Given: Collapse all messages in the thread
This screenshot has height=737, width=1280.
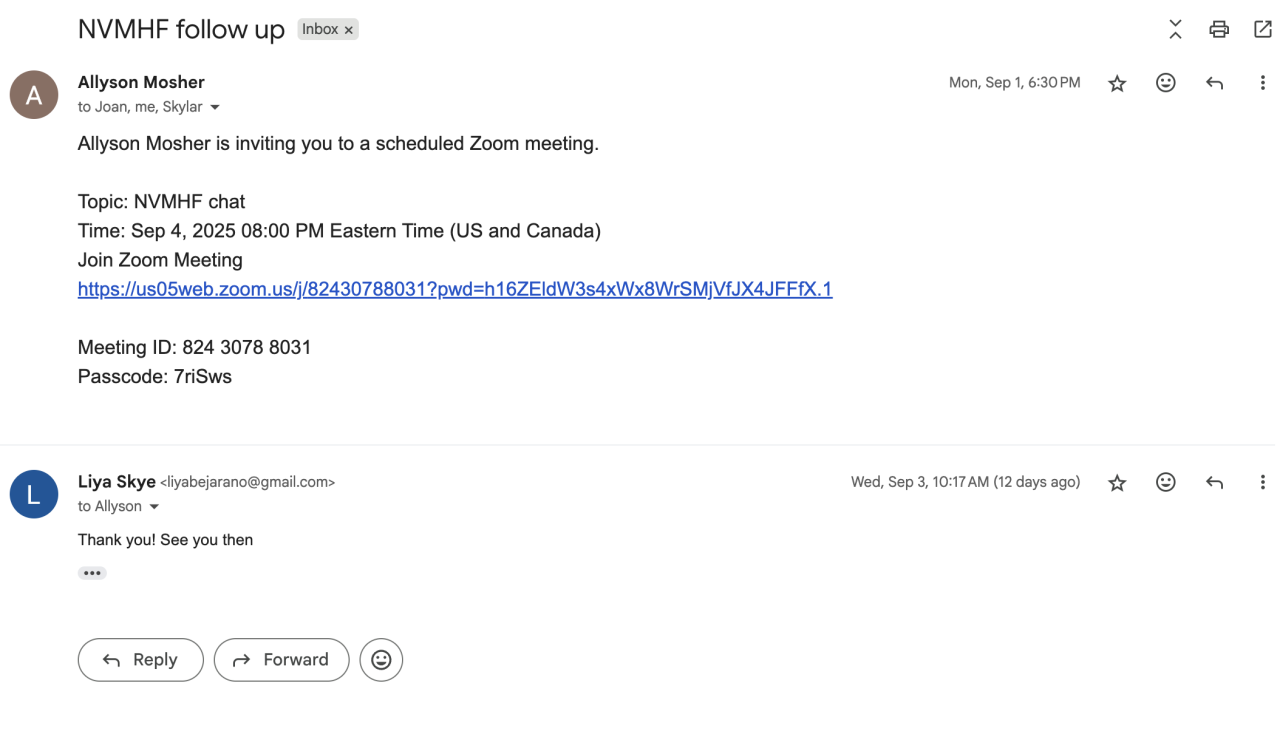Looking at the screenshot, I should pos(1175,29).
